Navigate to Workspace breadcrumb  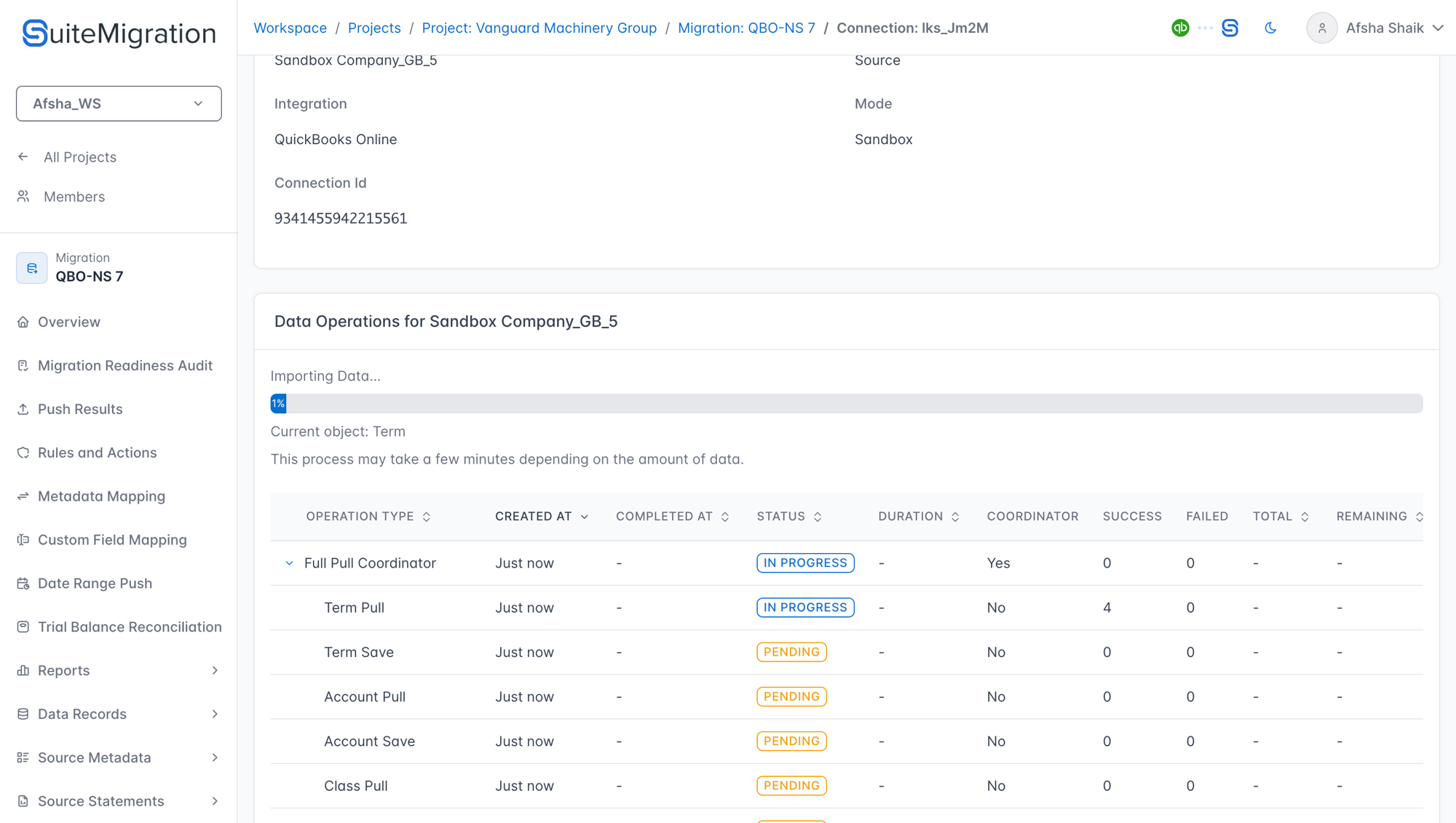290,28
